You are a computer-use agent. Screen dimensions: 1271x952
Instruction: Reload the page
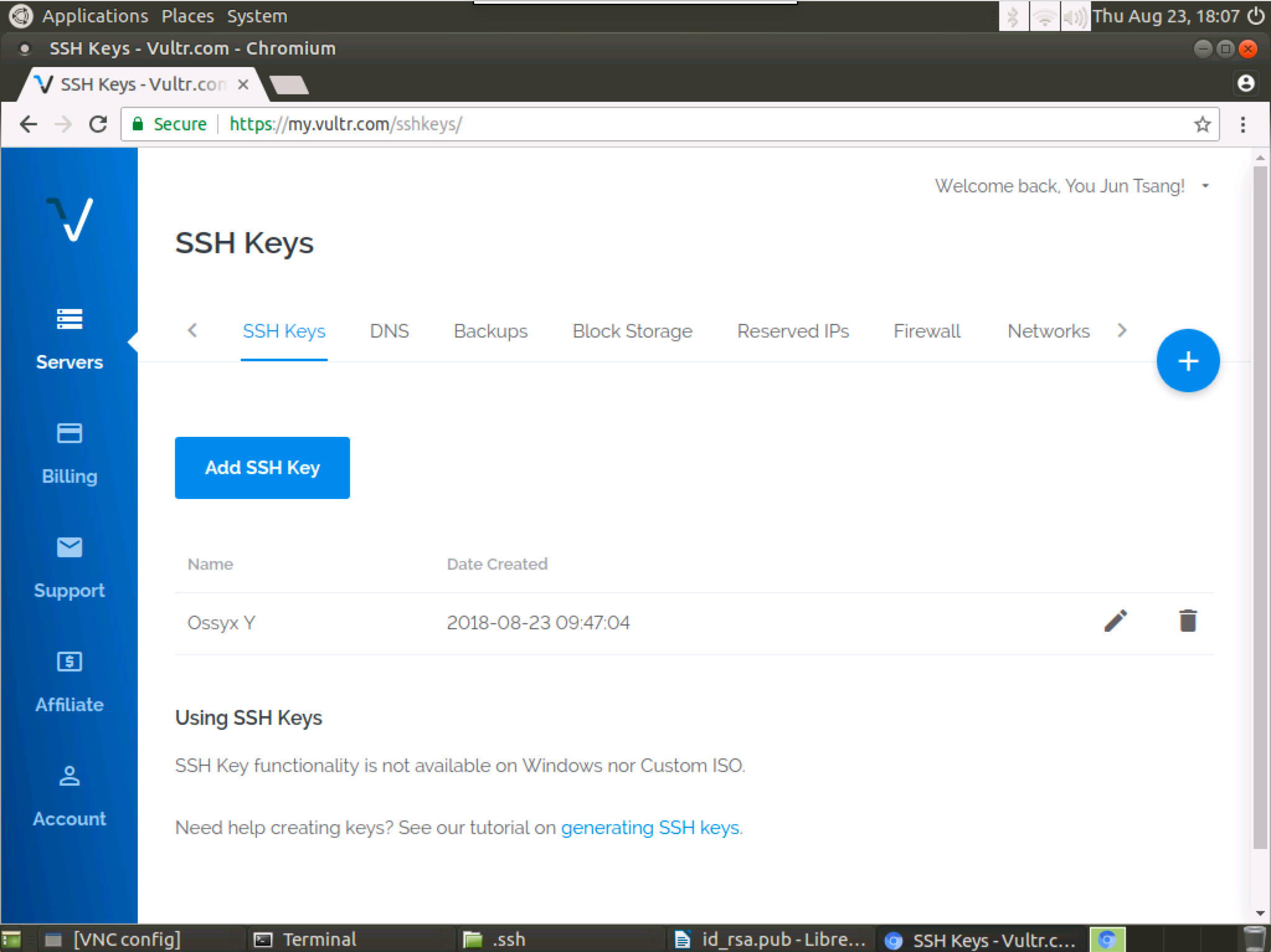[98, 124]
